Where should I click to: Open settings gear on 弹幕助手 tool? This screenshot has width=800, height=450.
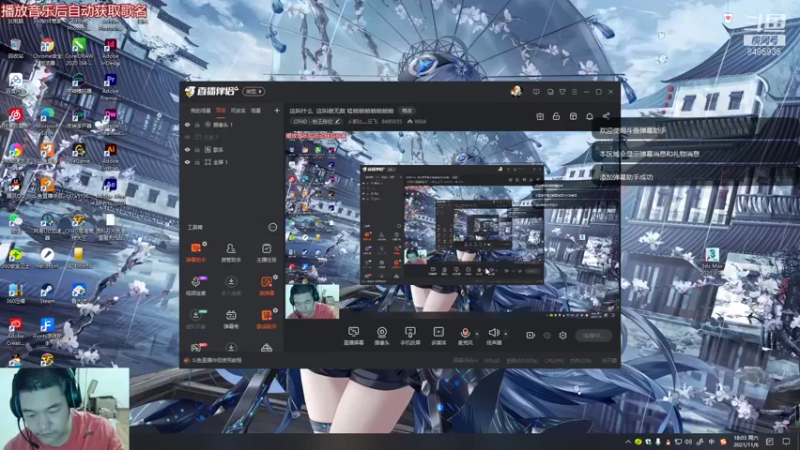205,244
